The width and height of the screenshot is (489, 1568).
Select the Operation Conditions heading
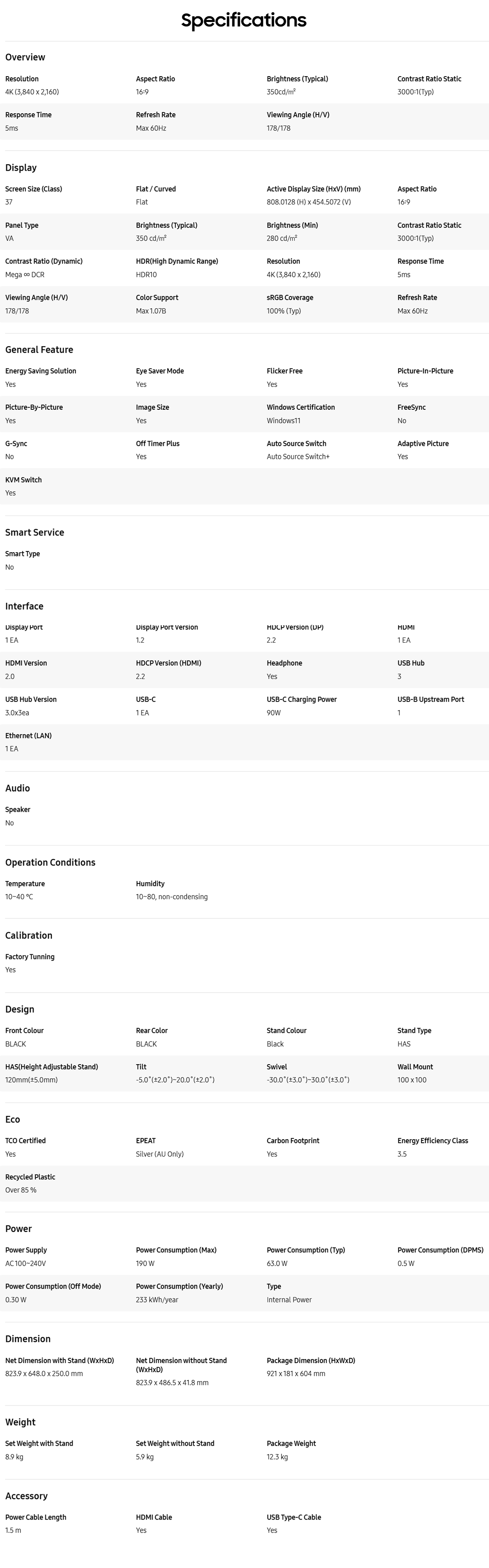pos(51,863)
